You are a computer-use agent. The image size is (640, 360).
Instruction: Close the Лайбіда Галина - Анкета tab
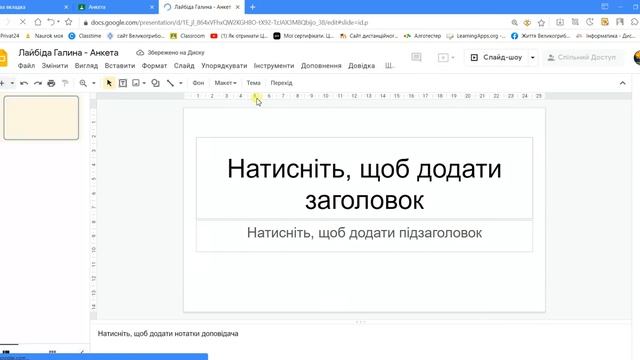click(x=238, y=7)
